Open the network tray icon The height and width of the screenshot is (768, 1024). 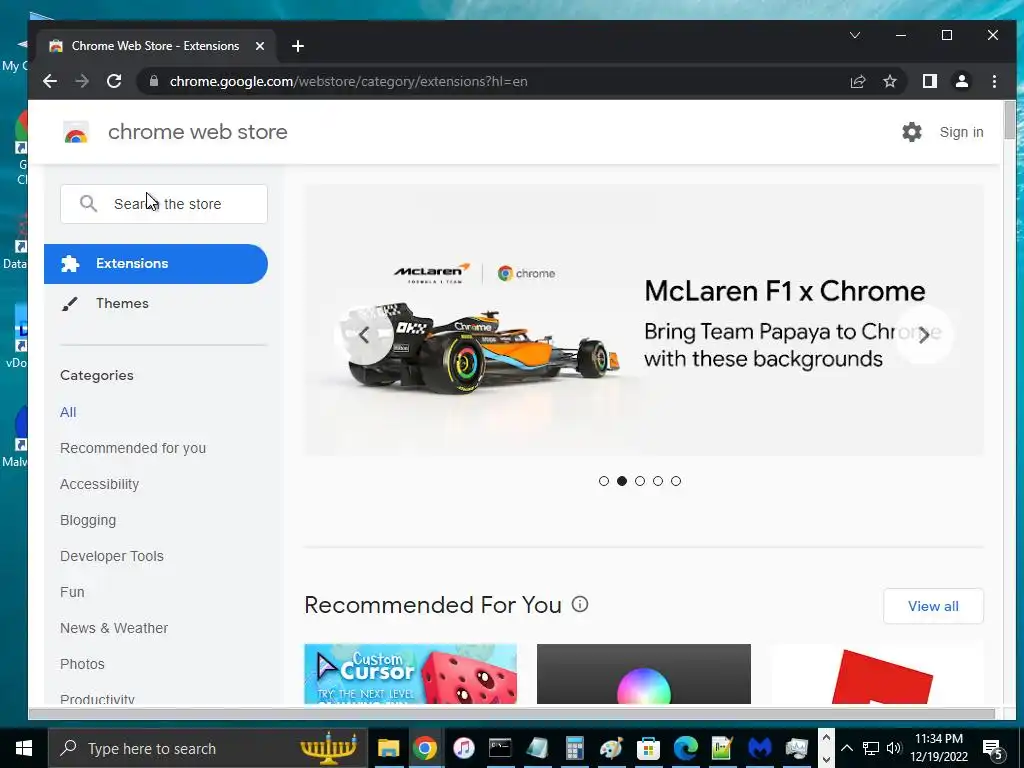[x=871, y=748]
